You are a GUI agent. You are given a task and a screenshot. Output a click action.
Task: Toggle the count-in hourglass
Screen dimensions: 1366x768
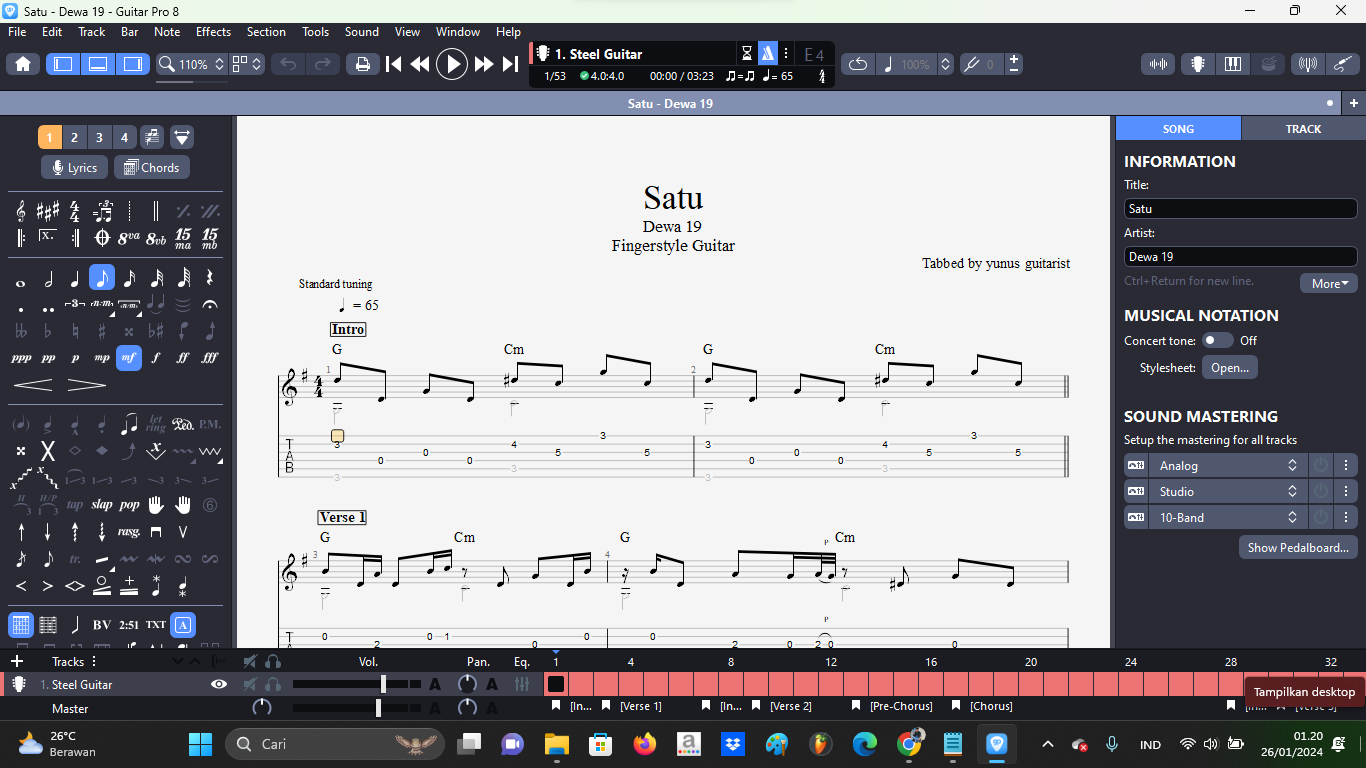click(746, 54)
